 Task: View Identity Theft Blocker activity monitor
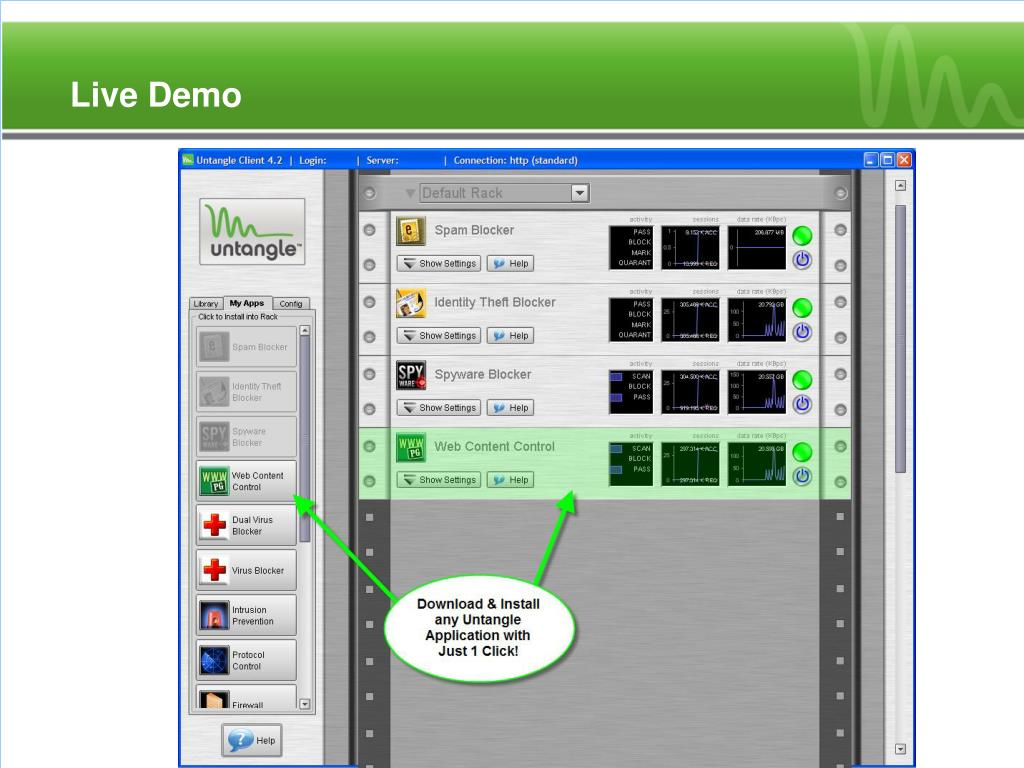pyautogui.click(x=631, y=319)
